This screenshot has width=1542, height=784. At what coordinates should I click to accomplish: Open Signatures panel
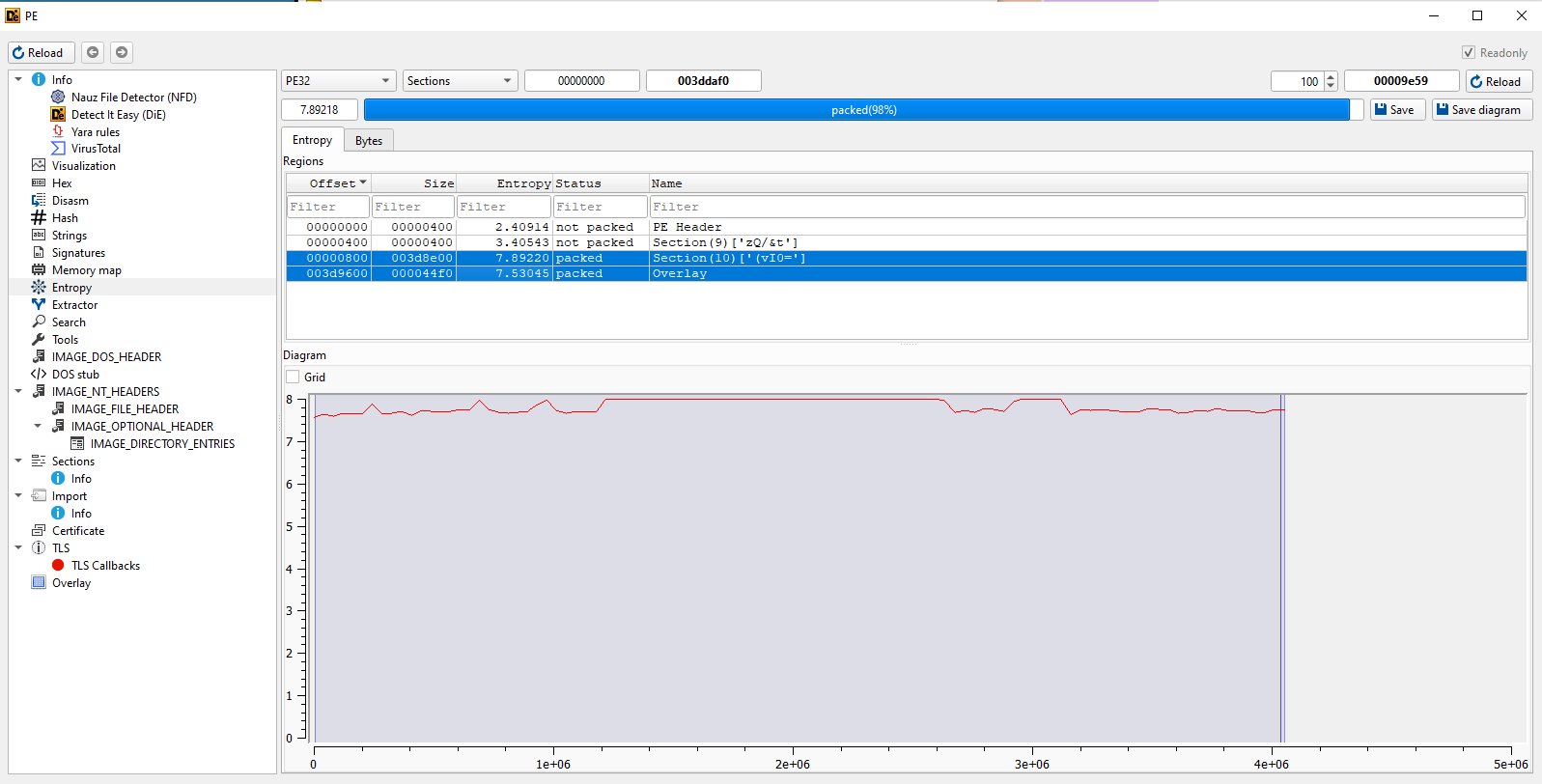[78, 253]
